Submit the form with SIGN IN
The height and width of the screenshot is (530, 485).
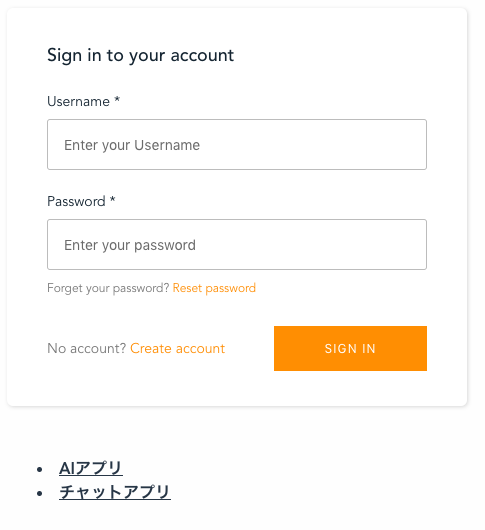coord(350,348)
